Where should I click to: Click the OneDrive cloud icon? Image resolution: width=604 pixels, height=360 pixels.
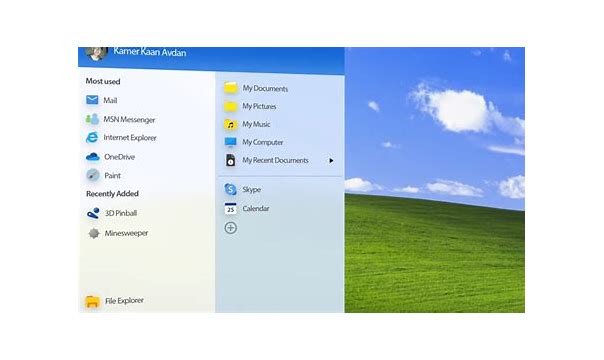pos(92,157)
